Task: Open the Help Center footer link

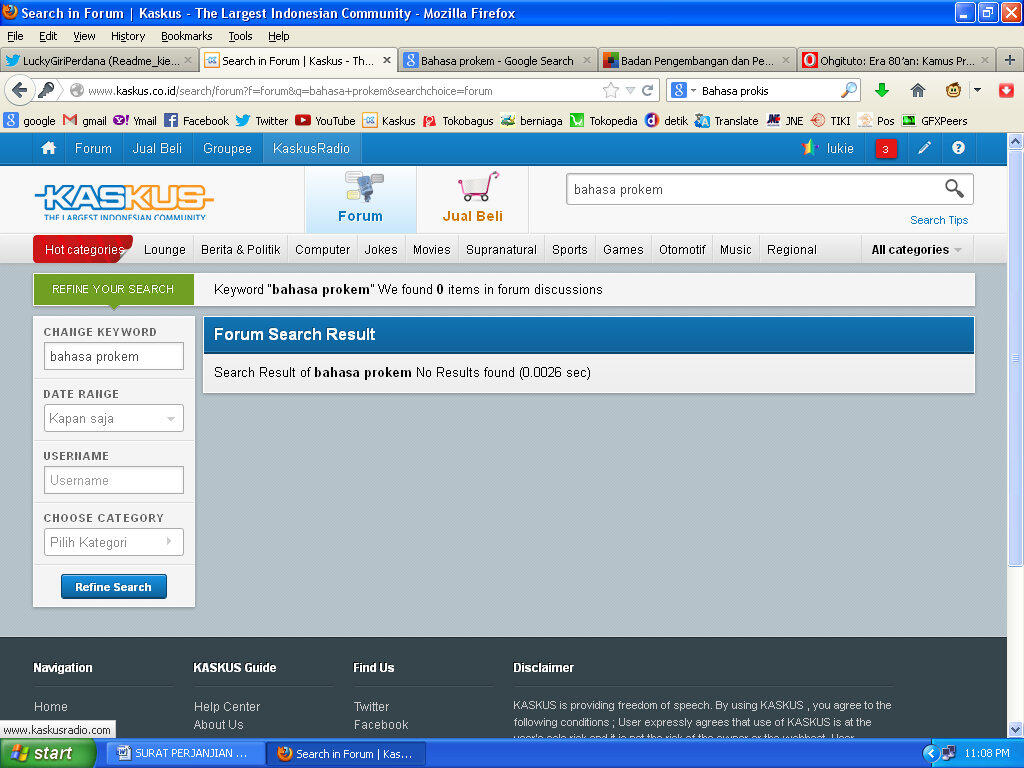Action: (227, 707)
